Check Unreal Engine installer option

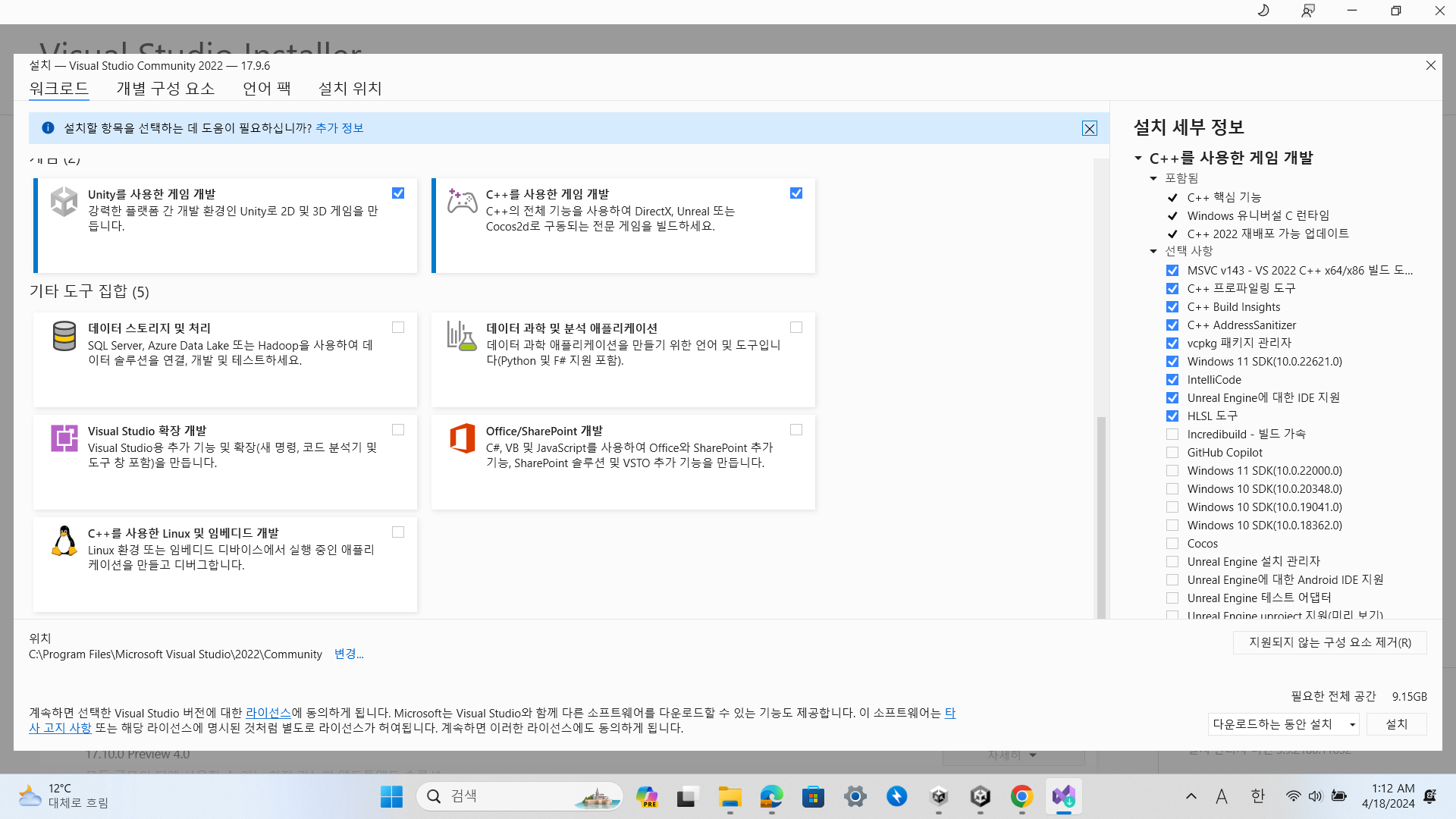(1172, 562)
